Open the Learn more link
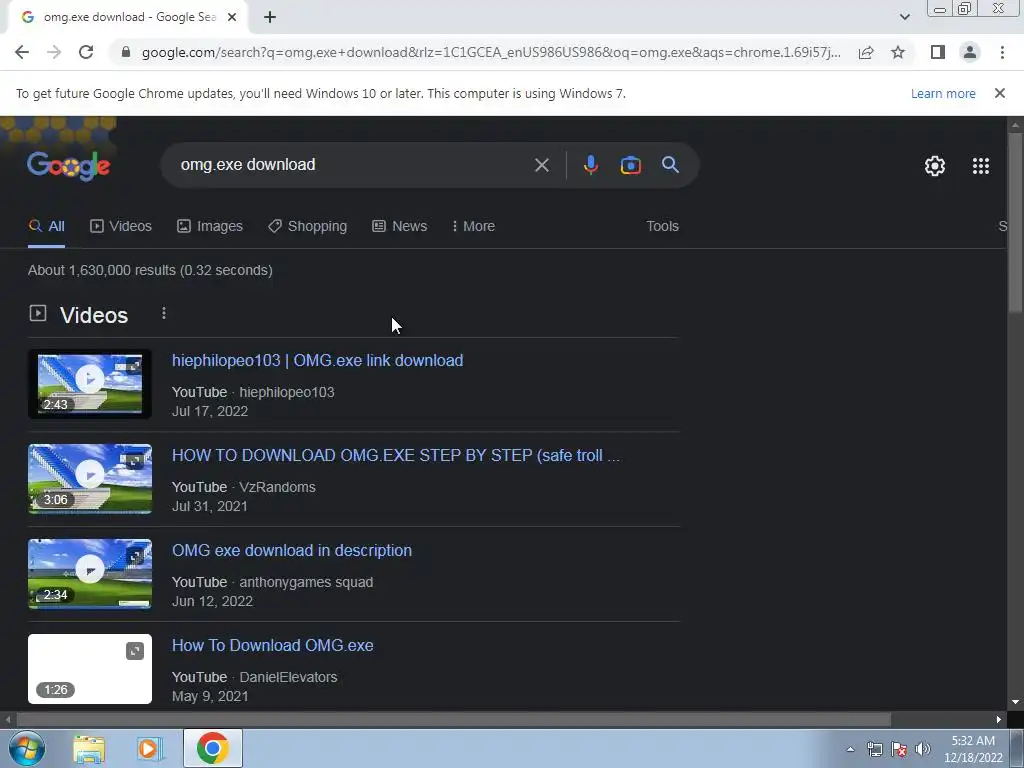 pos(943,93)
